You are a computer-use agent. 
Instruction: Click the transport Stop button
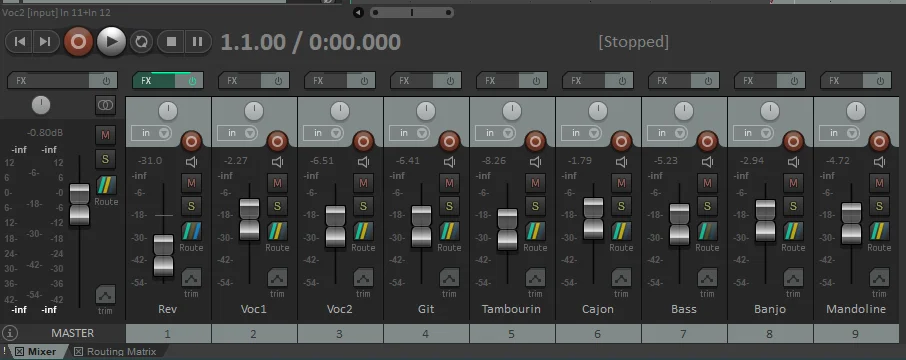171,42
